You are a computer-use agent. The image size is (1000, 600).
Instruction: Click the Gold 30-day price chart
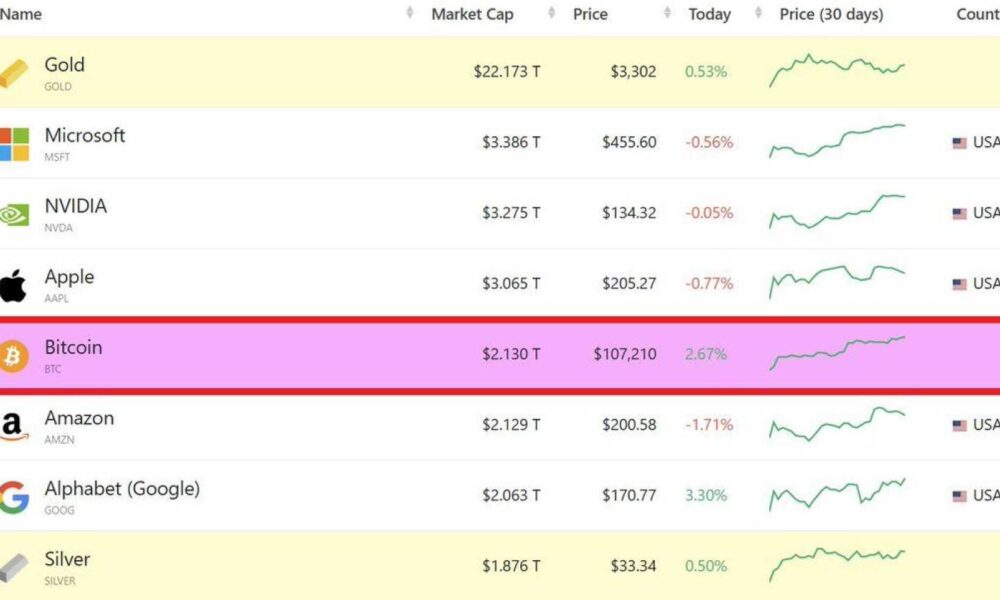pyautogui.click(x=837, y=70)
